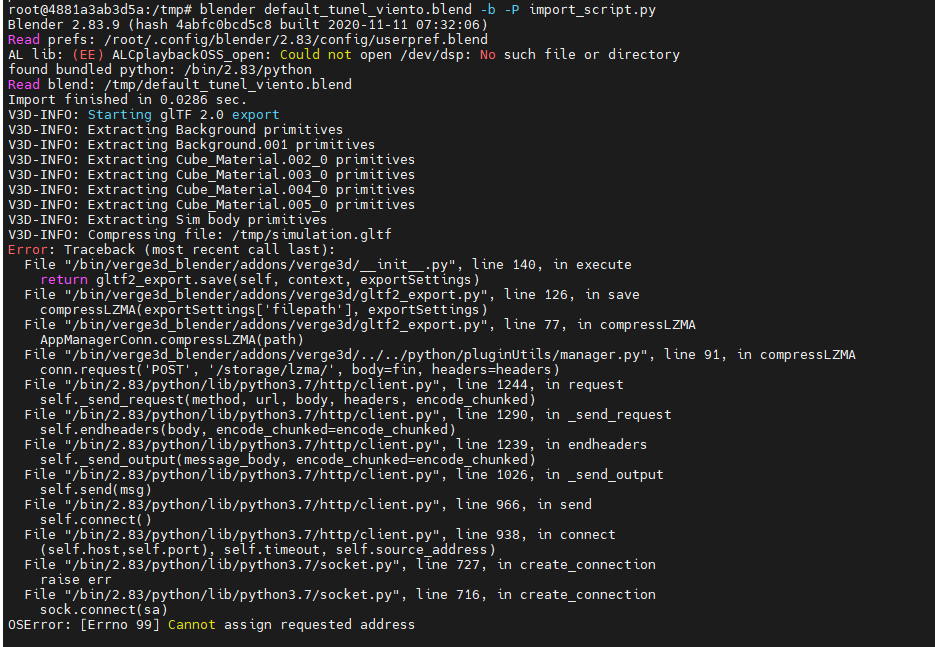
Task: Select 'Extracting Cube_Material.002_0 primitives' line
Action: (211, 160)
